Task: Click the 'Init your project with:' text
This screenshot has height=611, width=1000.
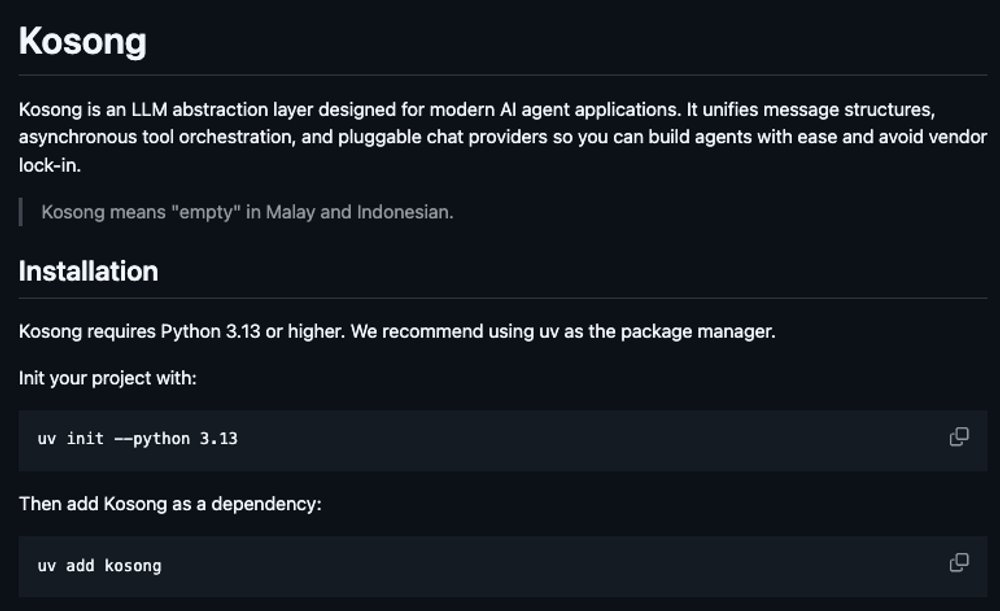Action: (x=108, y=378)
